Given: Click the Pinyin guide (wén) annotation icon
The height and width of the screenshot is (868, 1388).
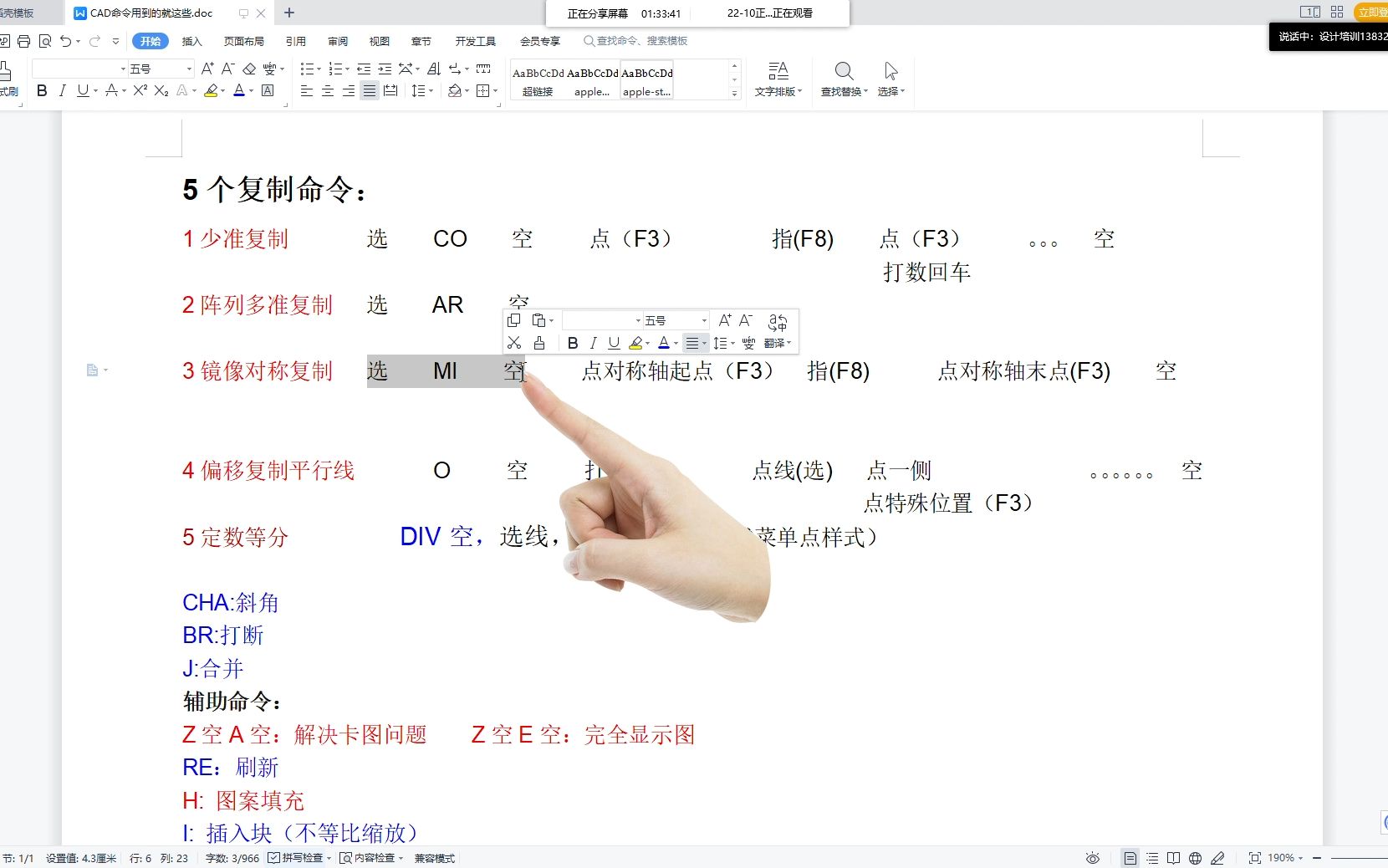Looking at the screenshot, I should tap(270, 69).
